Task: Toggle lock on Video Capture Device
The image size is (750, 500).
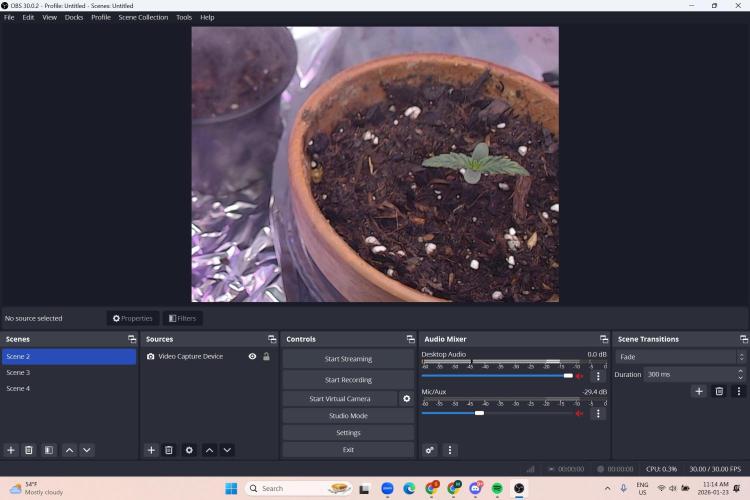Action: click(266, 356)
